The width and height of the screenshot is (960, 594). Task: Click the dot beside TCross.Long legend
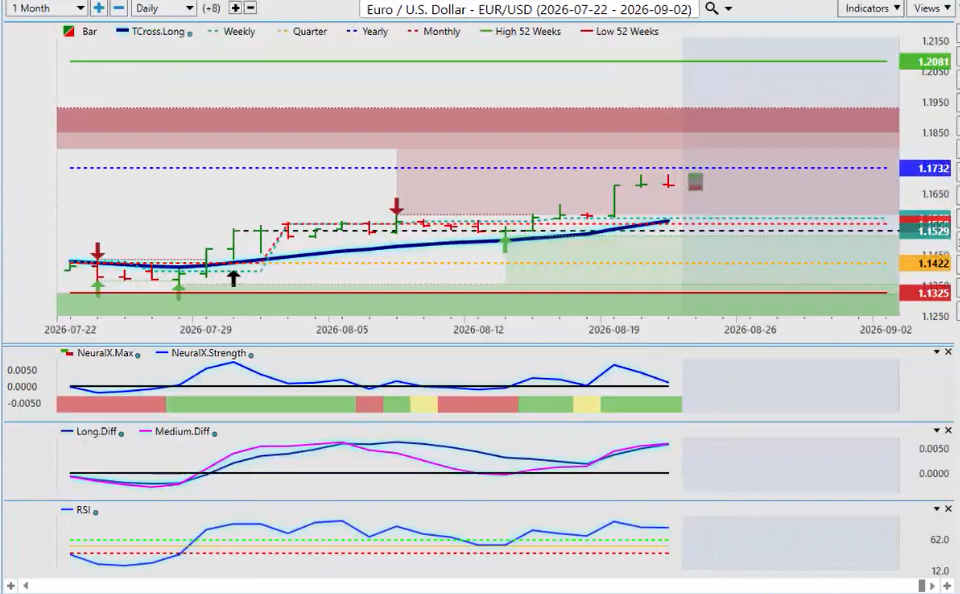click(190, 34)
